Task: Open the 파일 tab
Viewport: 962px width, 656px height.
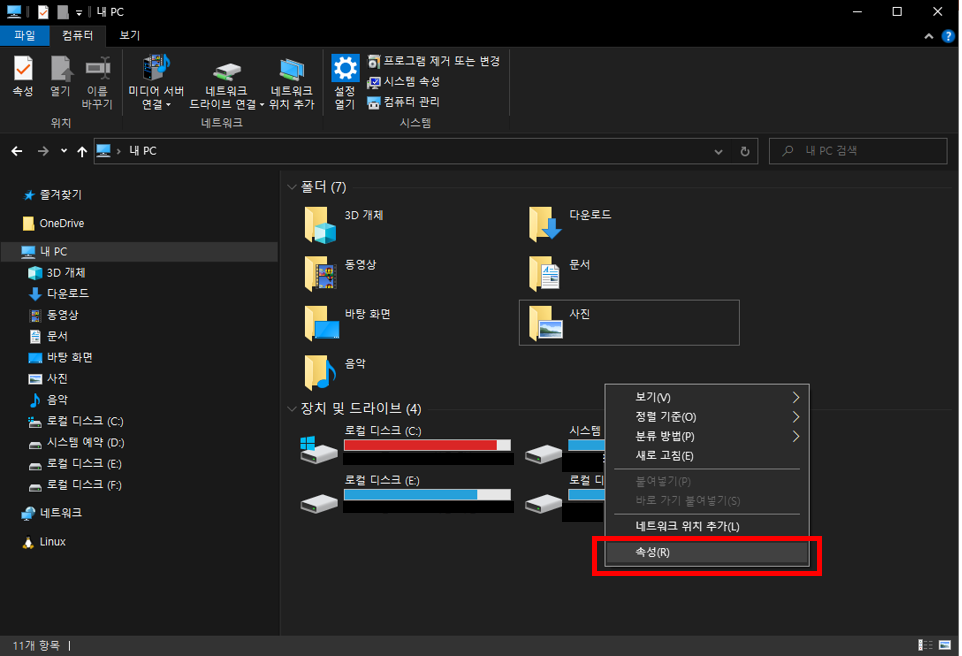Action: [25, 36]
